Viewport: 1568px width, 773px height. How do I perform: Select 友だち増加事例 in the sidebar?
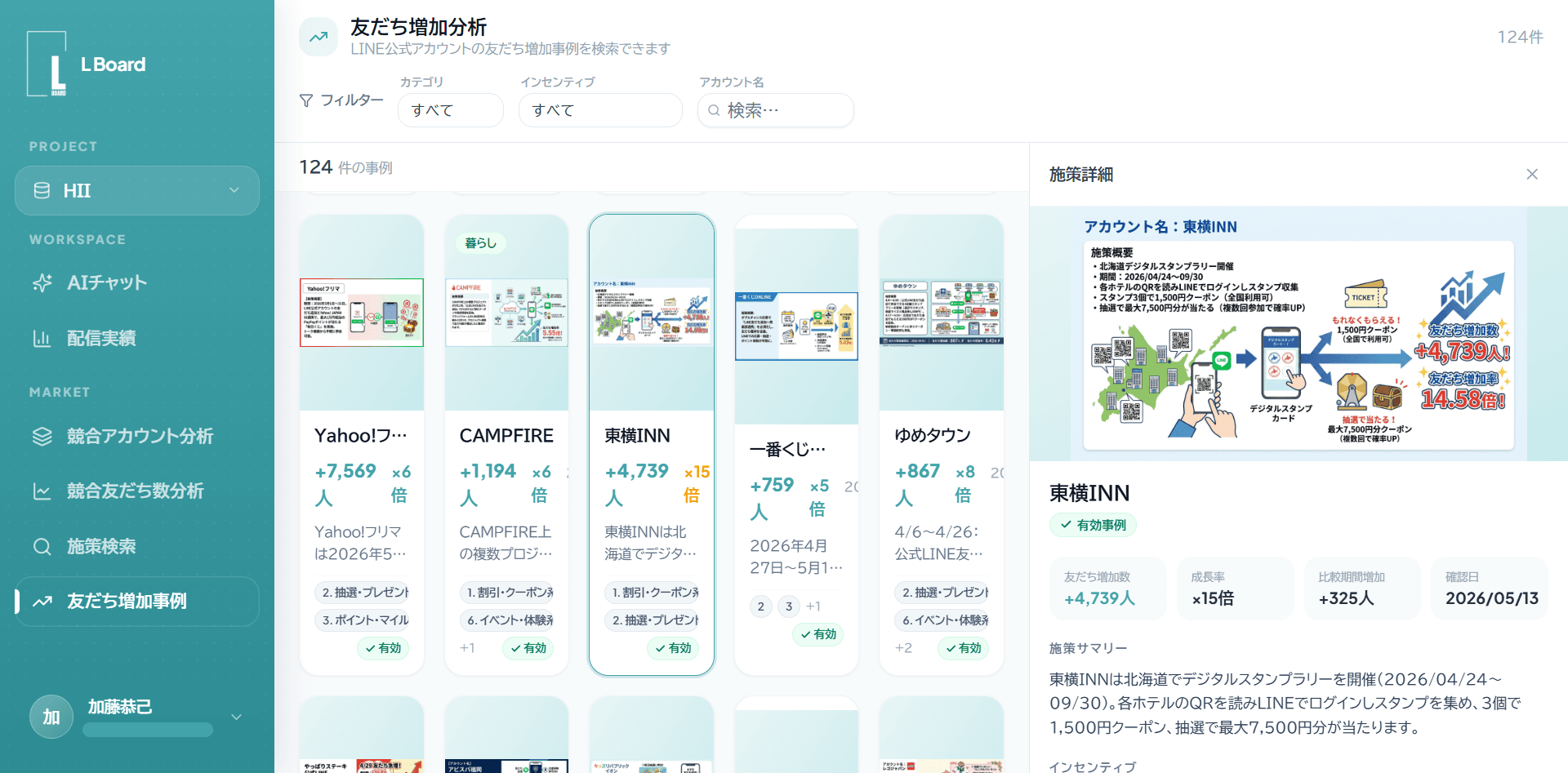pyautogui.click(x=137, y=602)
